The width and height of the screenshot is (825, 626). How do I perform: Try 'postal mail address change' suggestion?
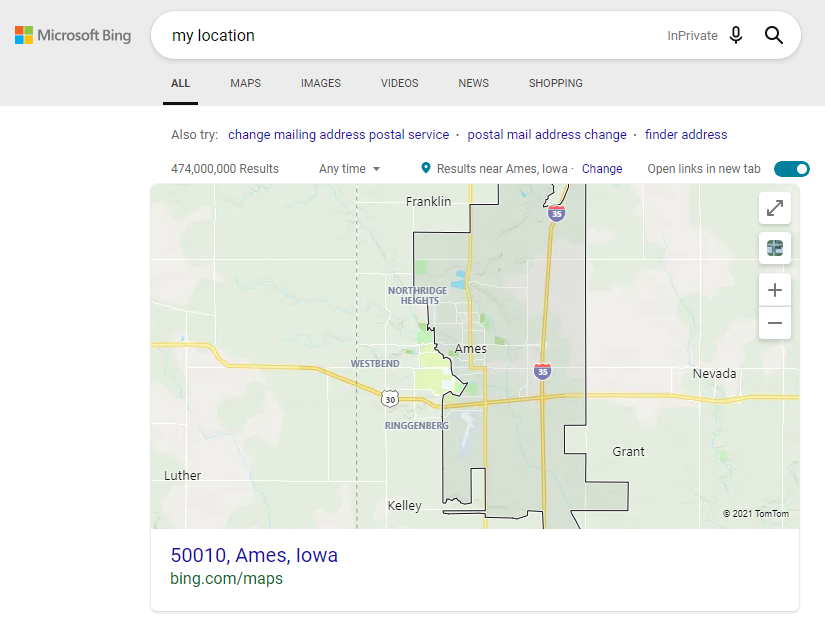coord(547,134)
